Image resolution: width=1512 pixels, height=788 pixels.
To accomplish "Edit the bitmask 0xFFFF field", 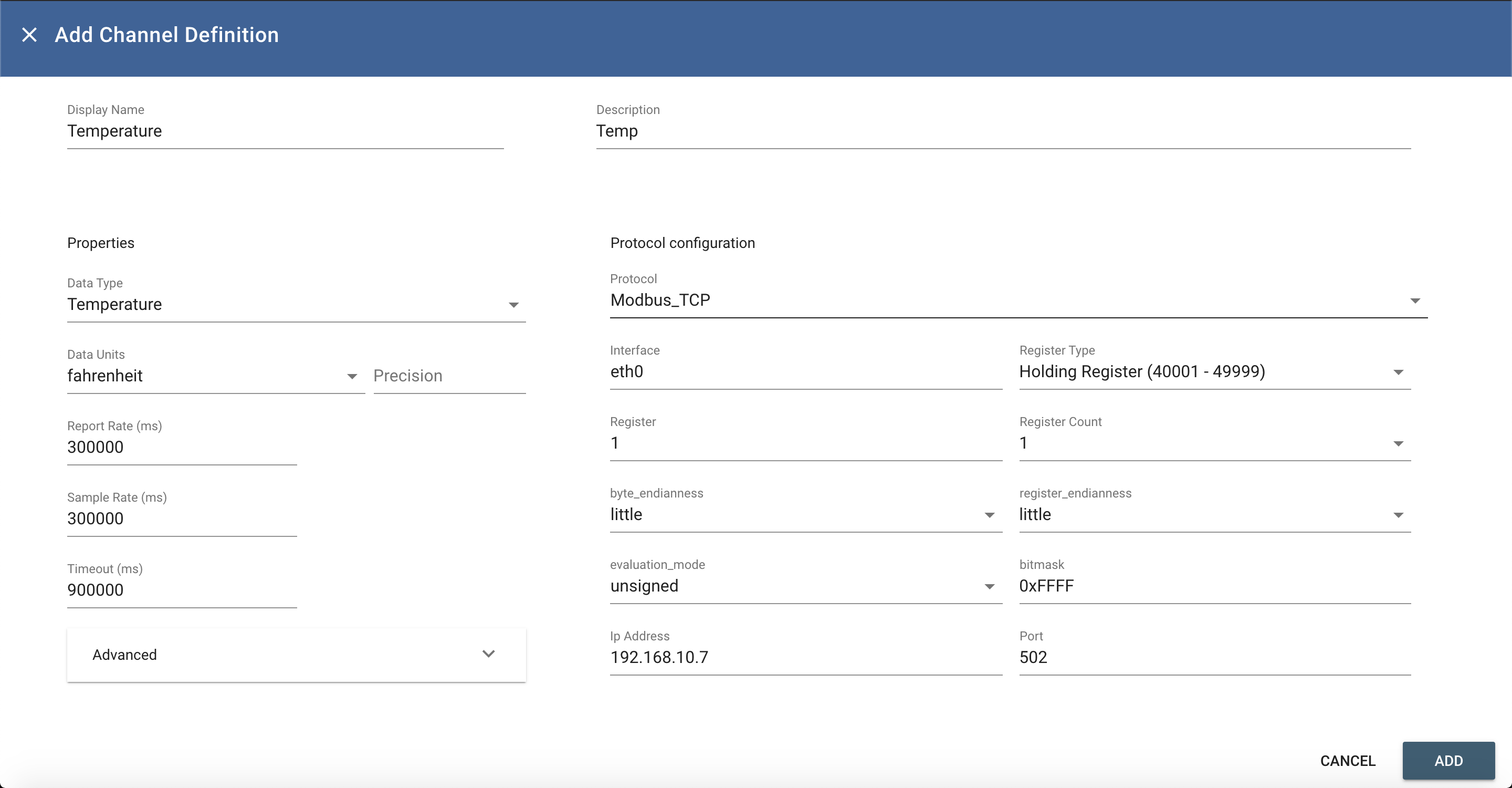I will click(1215, 586).
